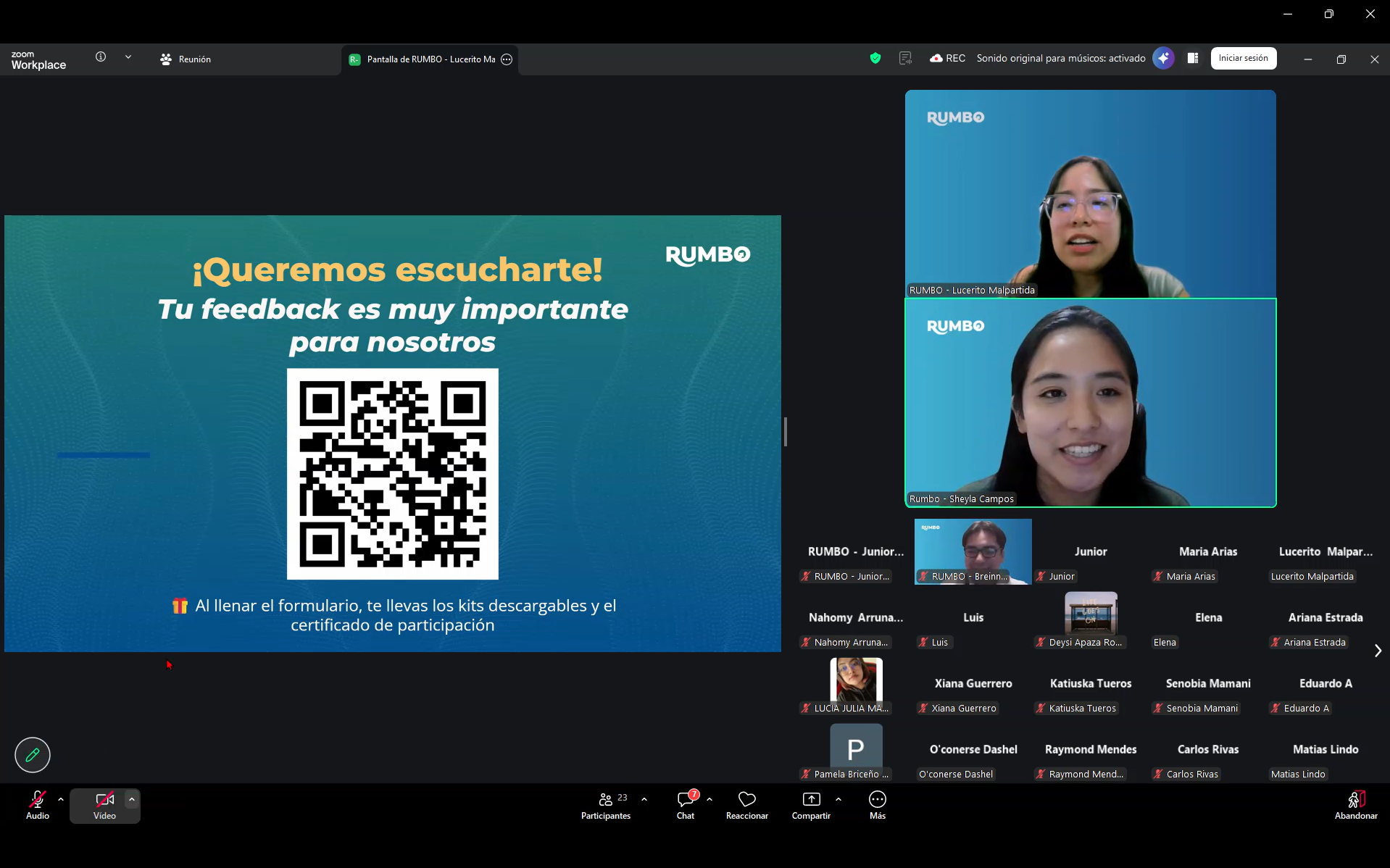The image size is (1390, 868).
Task: Select Xiana Guerrero participant tile
Action: point(973,684)
